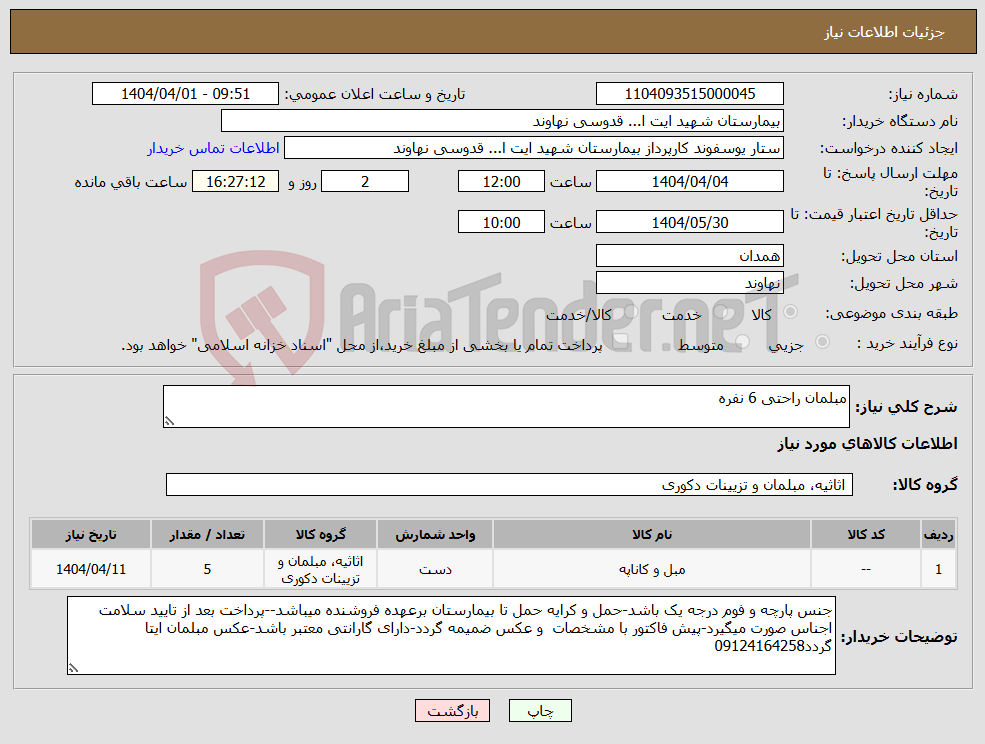Click the buyer notes textarea resize handle
This screenshot has height=744, width=985.
(73, 669)
